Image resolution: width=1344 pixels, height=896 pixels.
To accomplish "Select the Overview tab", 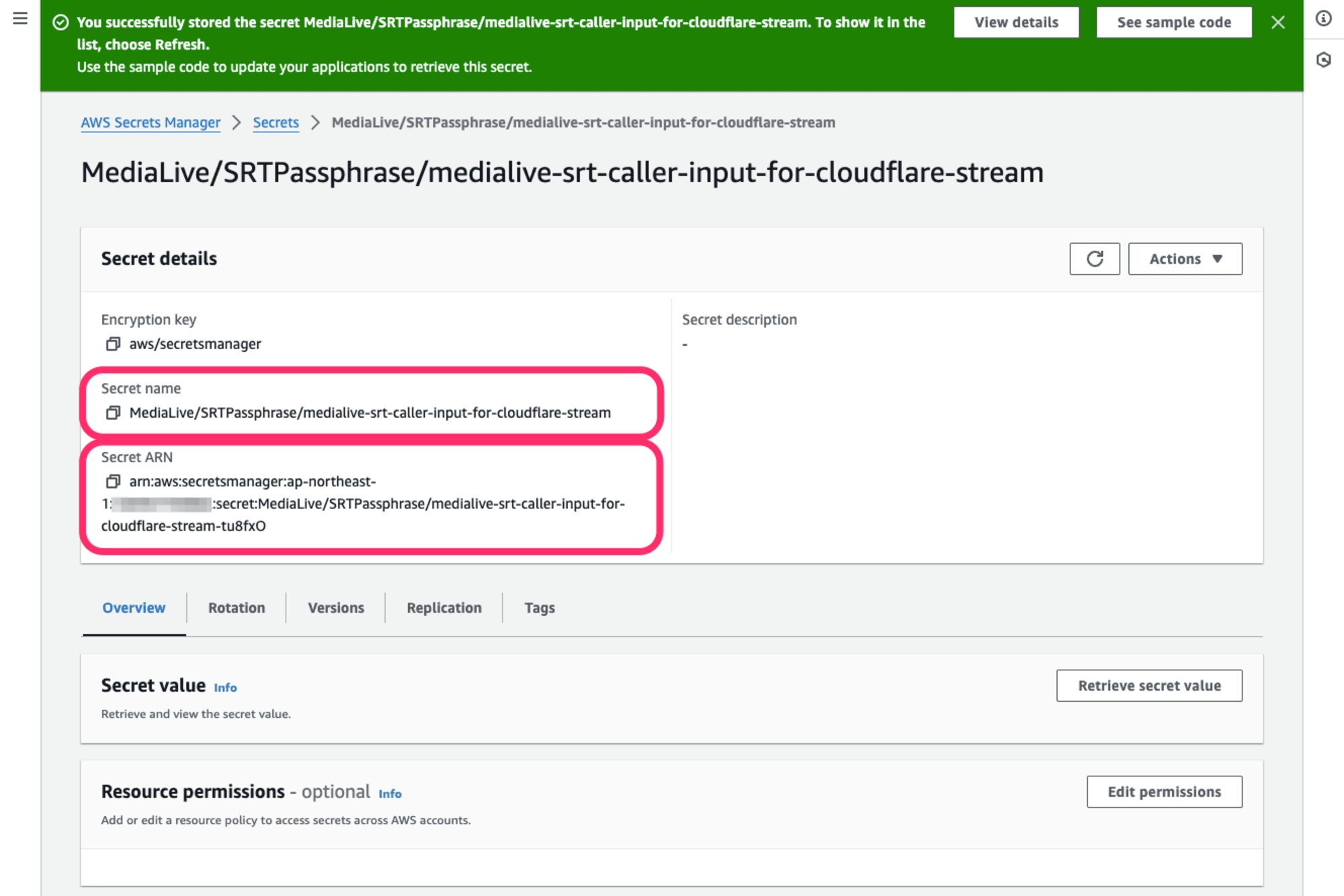I will pyautogui.click(x=134, y=607).
